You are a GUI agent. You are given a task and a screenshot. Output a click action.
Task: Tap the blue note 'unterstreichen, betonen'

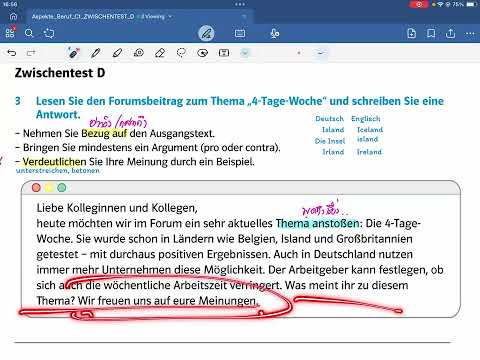click(x=58, y=171)
